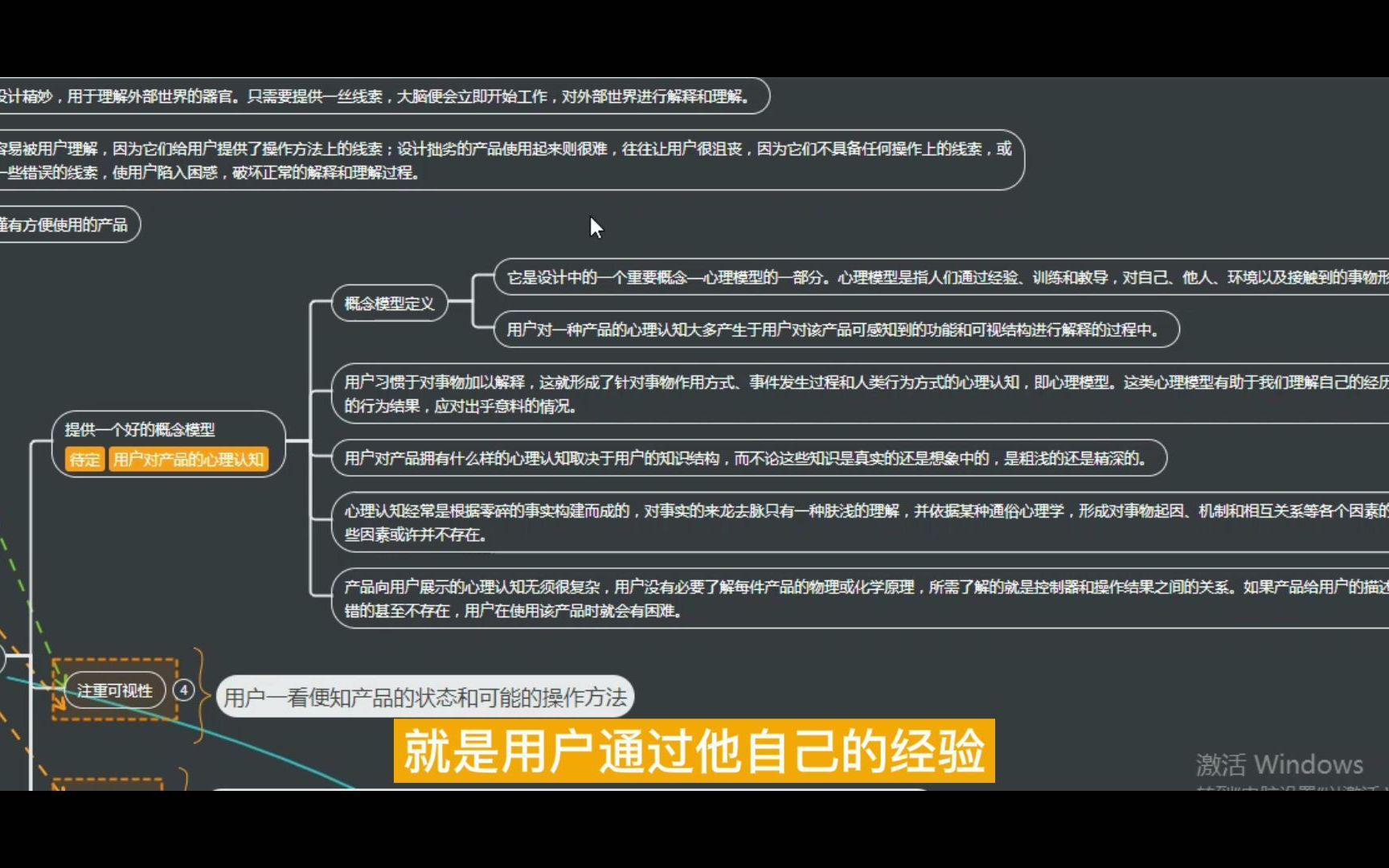Click the 用户对产品的心理认知 orange label

188,460
